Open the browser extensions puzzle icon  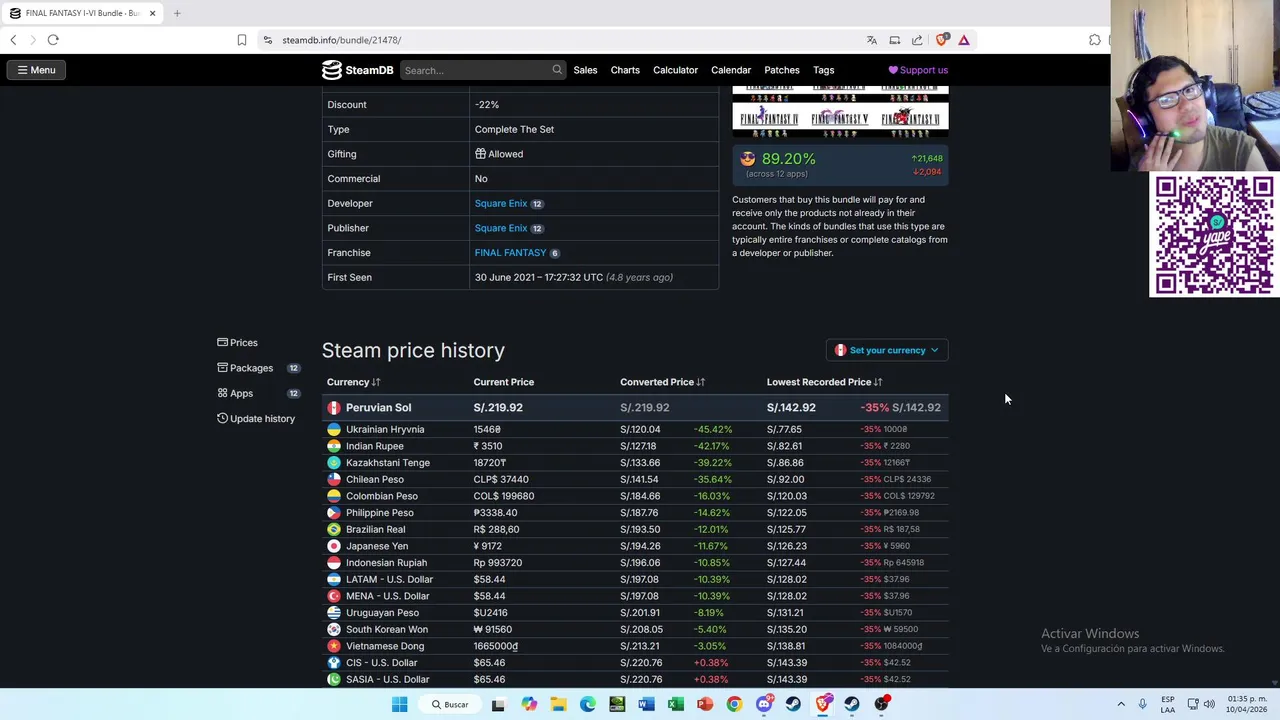(x=1095, y=40)
